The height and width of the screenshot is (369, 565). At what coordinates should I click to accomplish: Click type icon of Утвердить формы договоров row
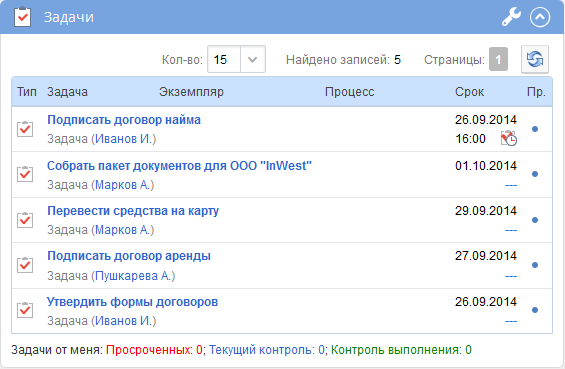click(x=25, y=310)
